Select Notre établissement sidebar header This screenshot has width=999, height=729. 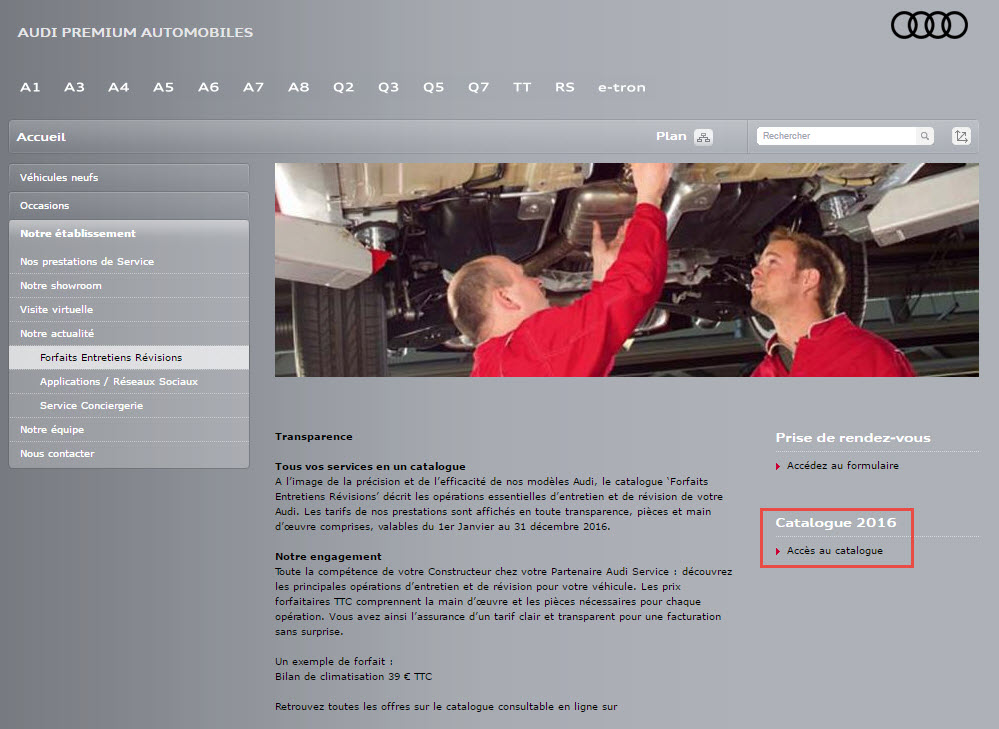[x=129, y=234]
